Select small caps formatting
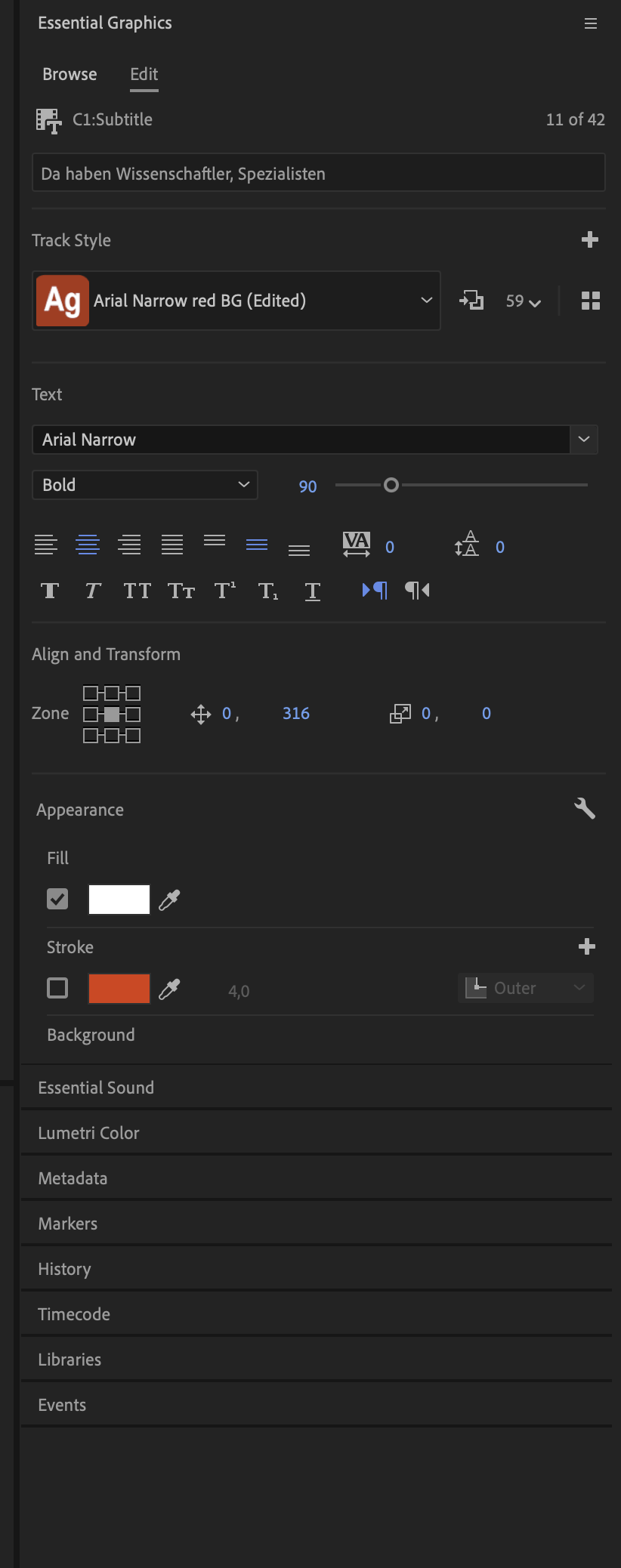The height and width of the screenshot is (1568, 621). pos(181,592)
